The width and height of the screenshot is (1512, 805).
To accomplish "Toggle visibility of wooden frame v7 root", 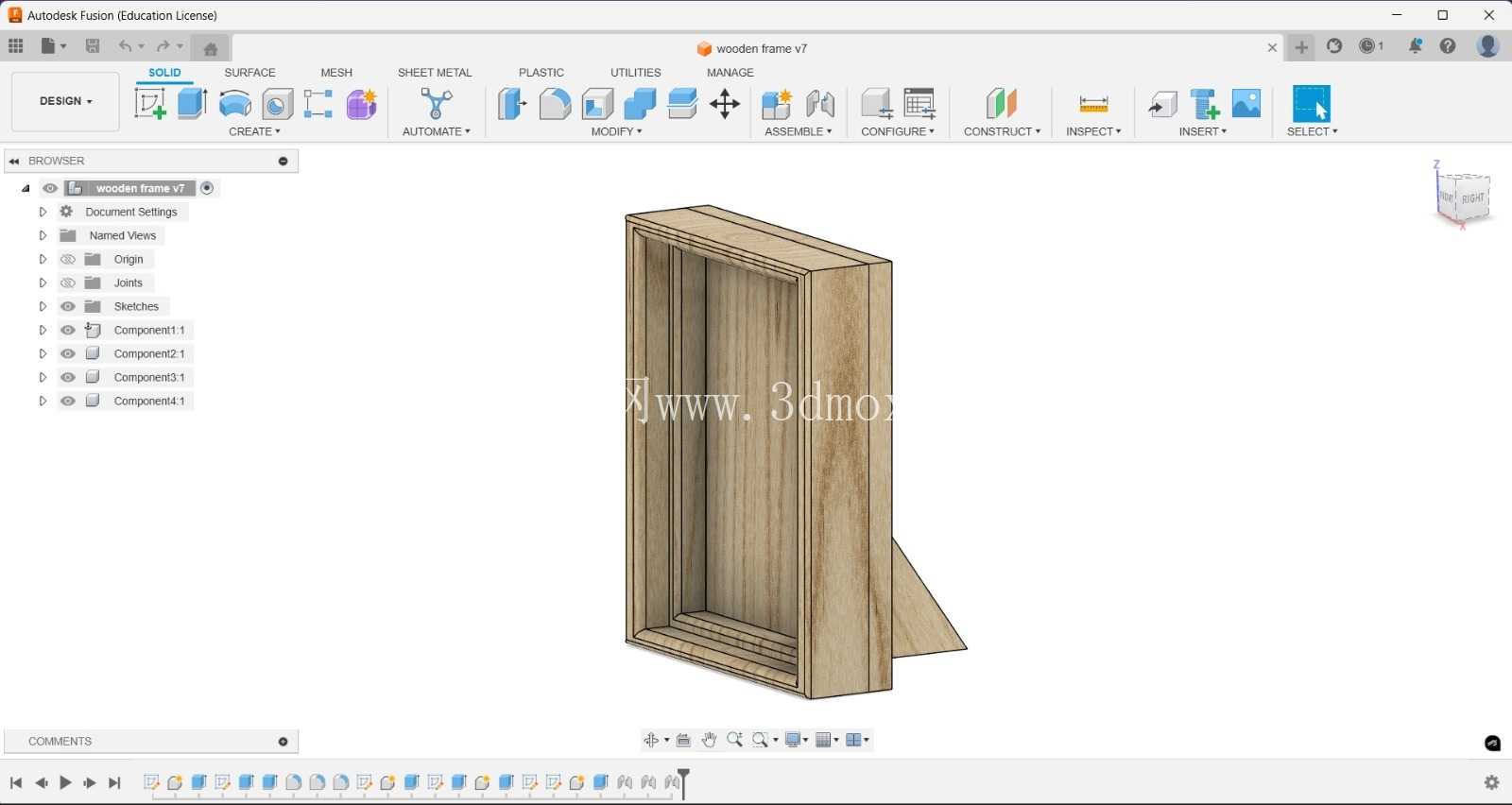I will (x=50, y=188).
